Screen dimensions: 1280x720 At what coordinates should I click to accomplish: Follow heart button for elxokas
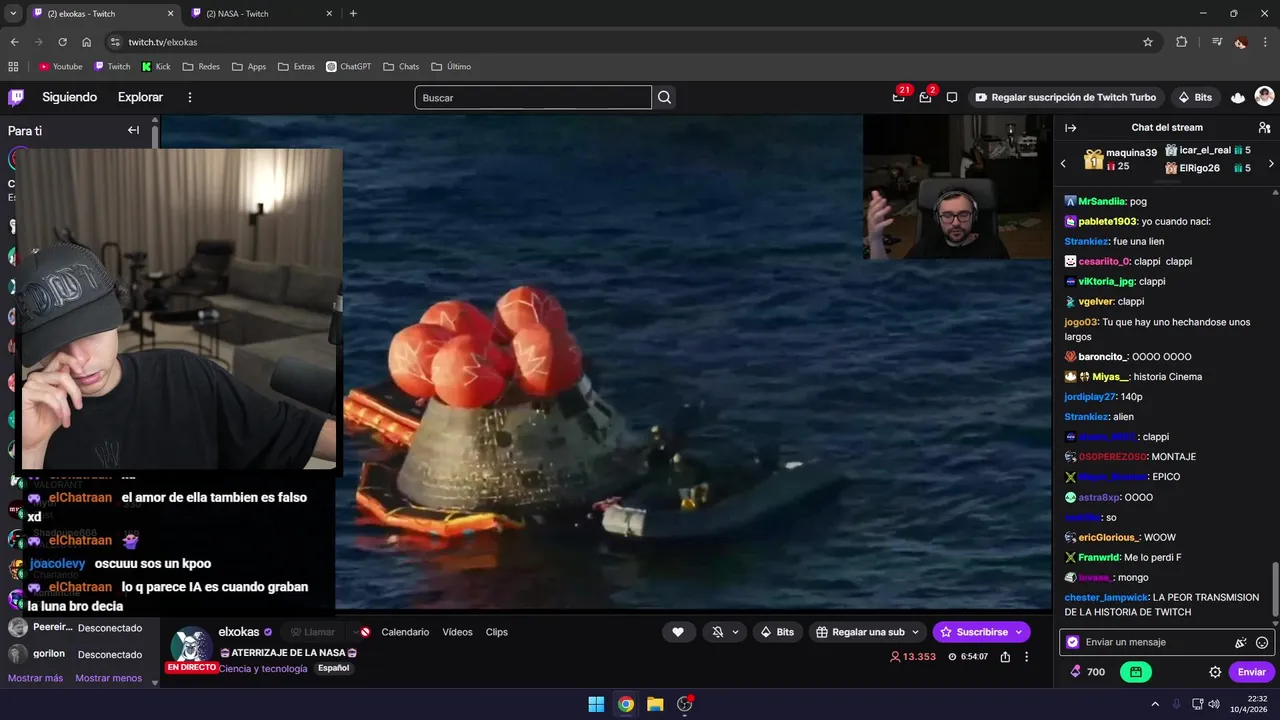pos(678,632)
